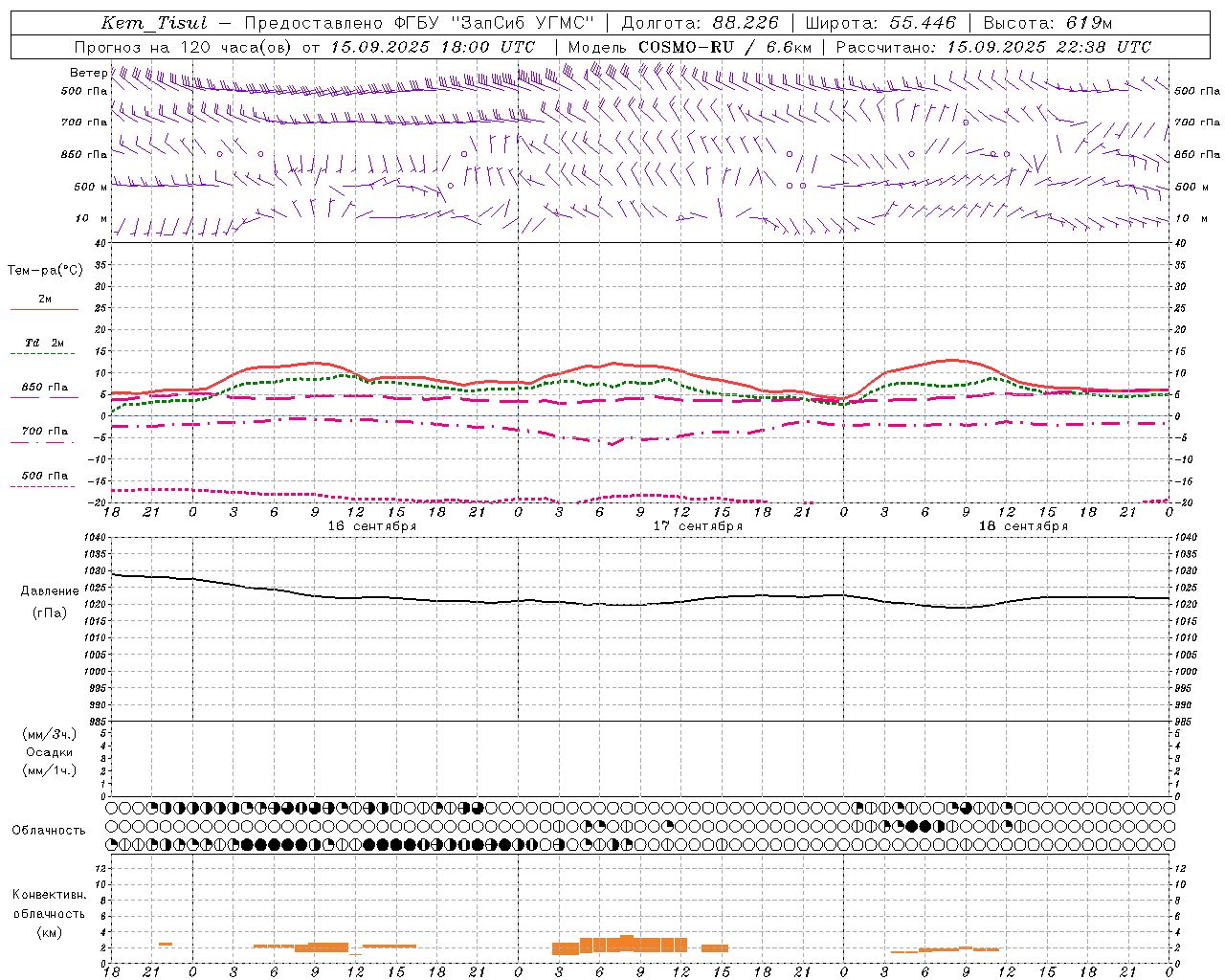Click the '2м' temperature legend label
The width and height of the screenshot is (1225, 980).
pos(45,299)
